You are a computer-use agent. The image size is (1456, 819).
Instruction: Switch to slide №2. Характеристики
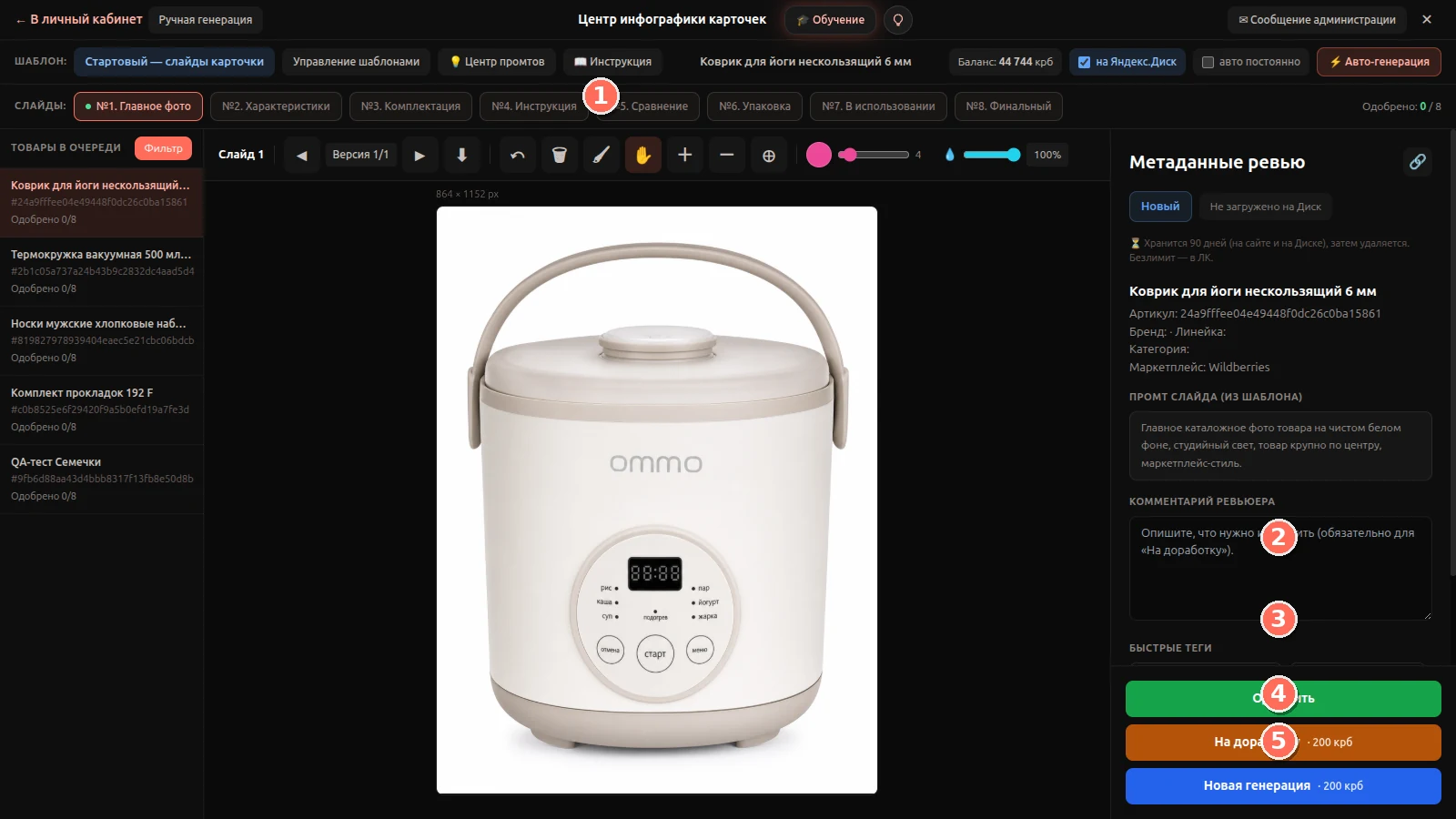(277, 106)
